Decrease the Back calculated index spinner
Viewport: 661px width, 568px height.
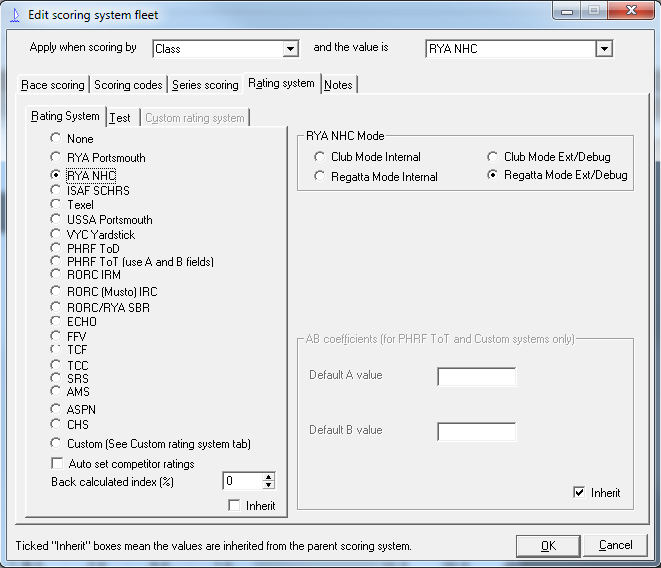pyautogui.click(x=269, y=485)
